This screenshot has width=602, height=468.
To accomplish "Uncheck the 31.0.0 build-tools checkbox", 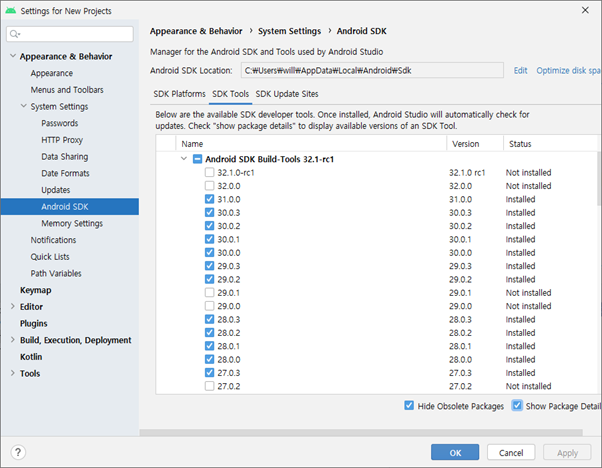I will pos(209,199).
